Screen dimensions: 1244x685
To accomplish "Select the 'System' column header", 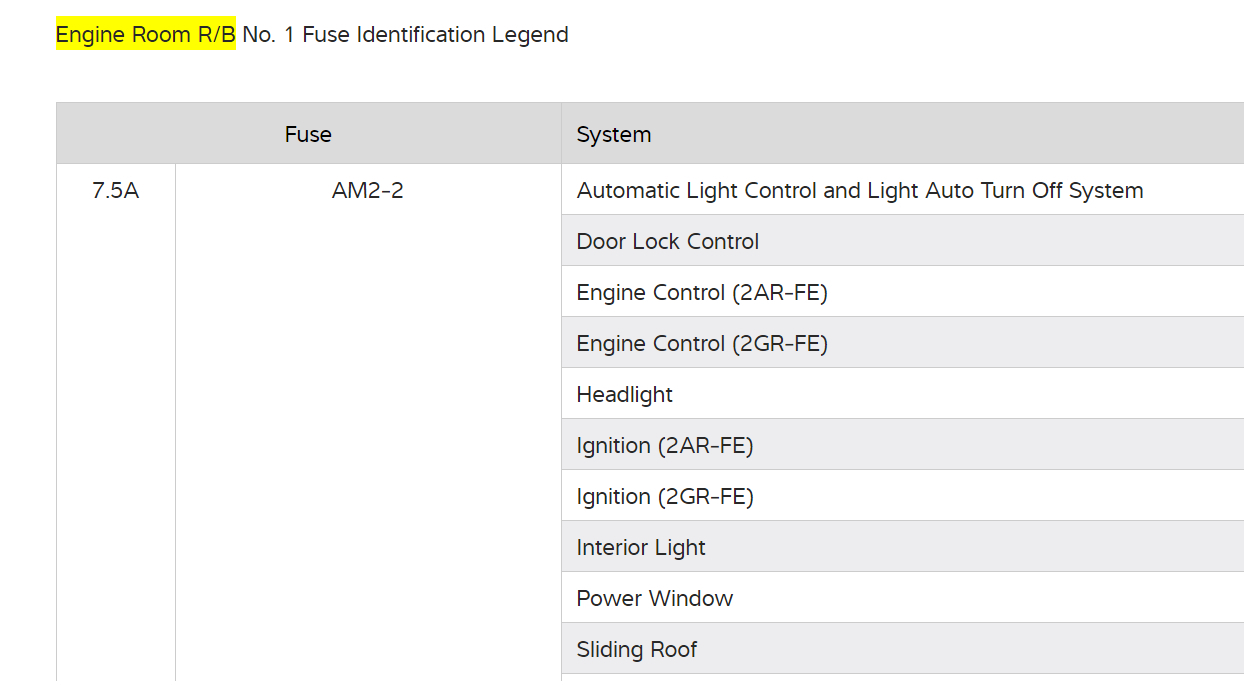I will (614, 135).
